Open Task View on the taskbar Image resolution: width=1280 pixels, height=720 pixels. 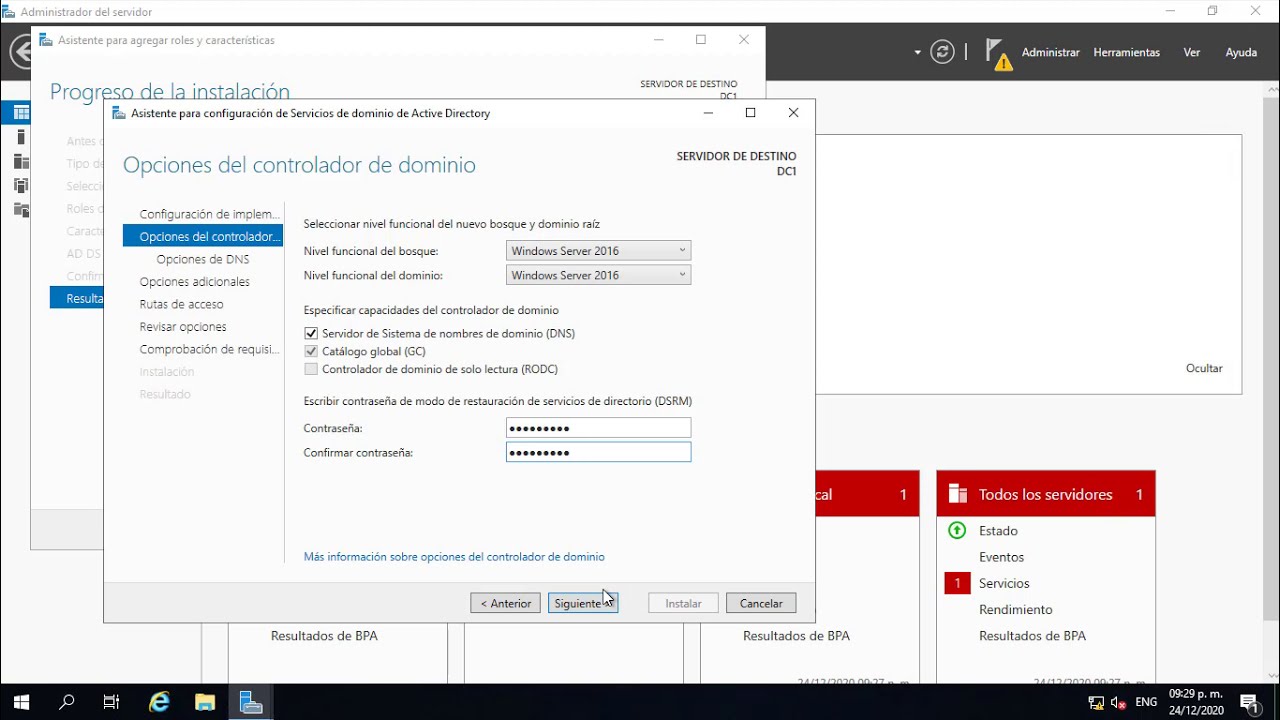(x=111, y=702)
